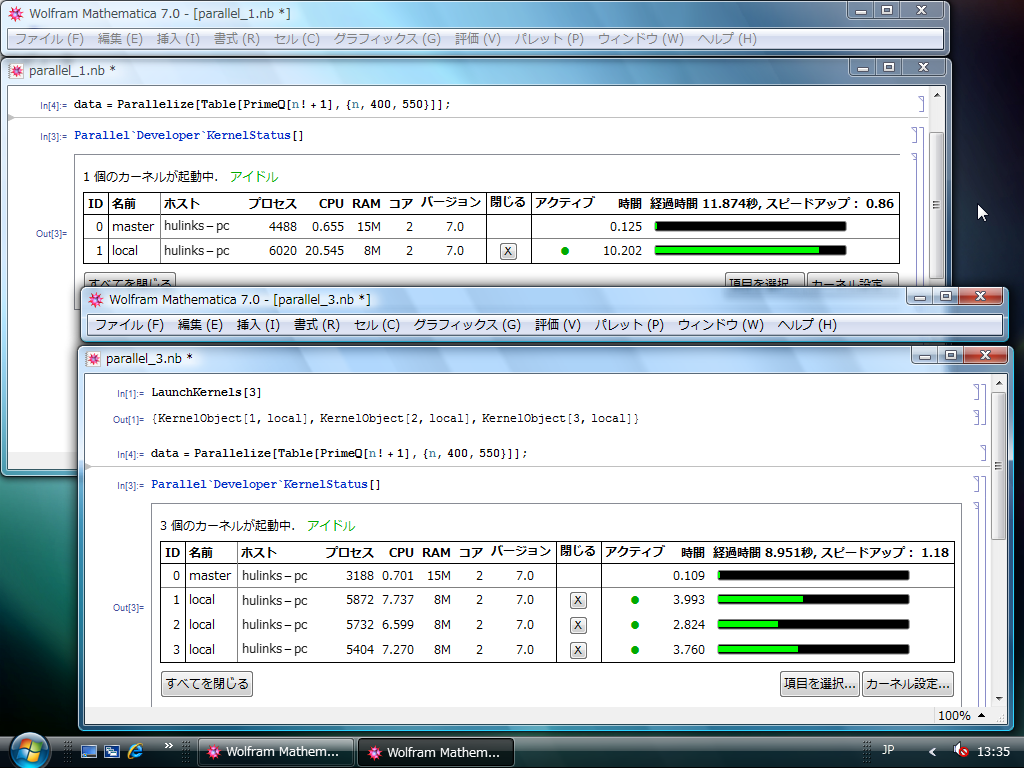Close local kernel 2 (process 5732) in parallel_3.nb
Screen dimensions: 1024x768
tap(578, 625)
